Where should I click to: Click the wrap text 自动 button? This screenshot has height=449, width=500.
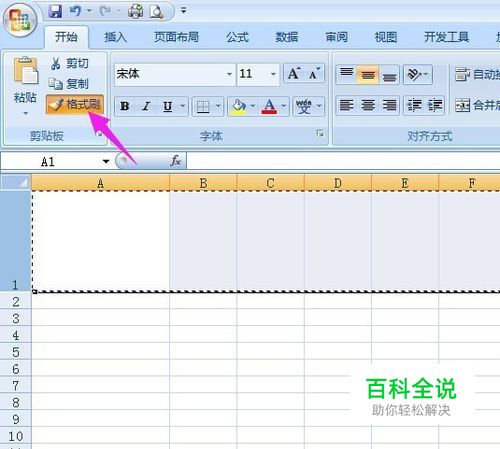[477, 74]
